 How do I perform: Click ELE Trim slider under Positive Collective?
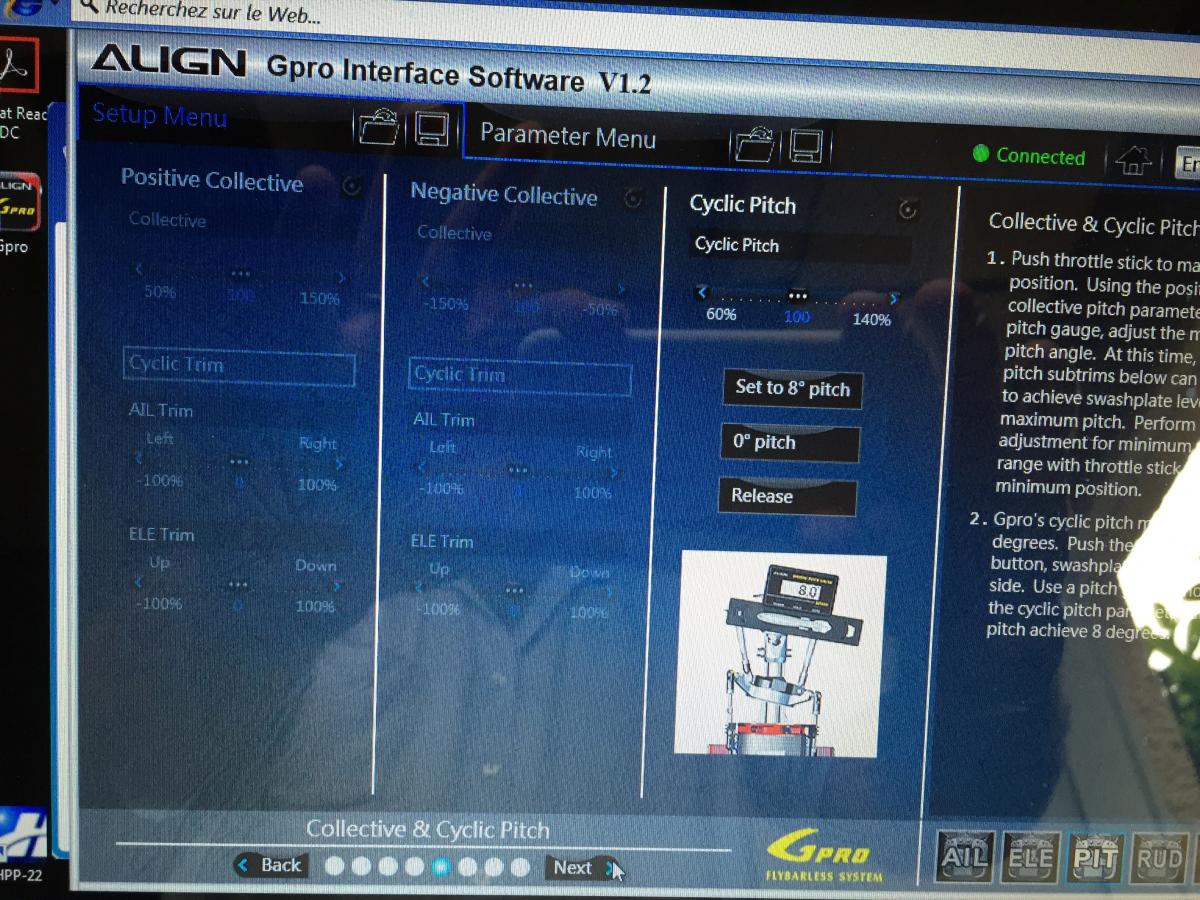click(238, 584)
